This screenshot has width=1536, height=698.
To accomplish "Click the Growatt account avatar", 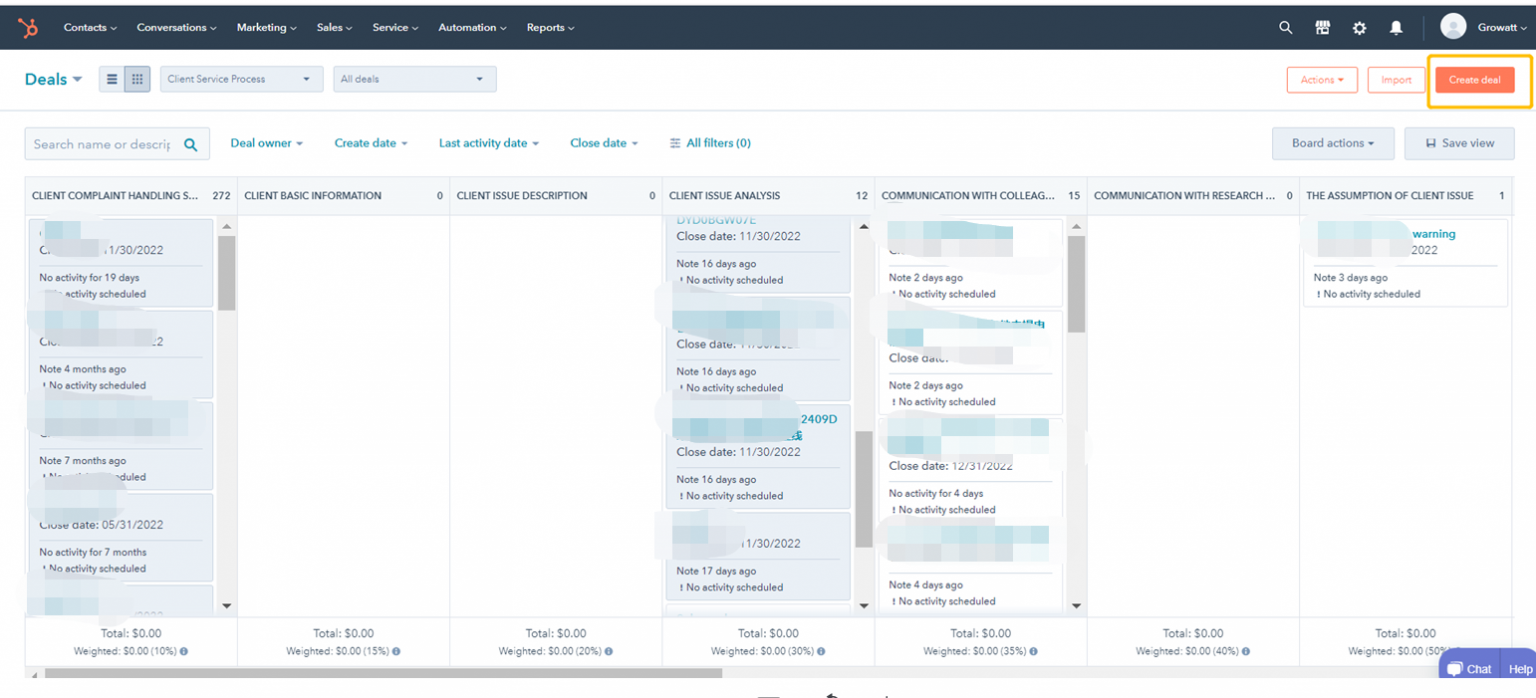I will click(1453, 27).
